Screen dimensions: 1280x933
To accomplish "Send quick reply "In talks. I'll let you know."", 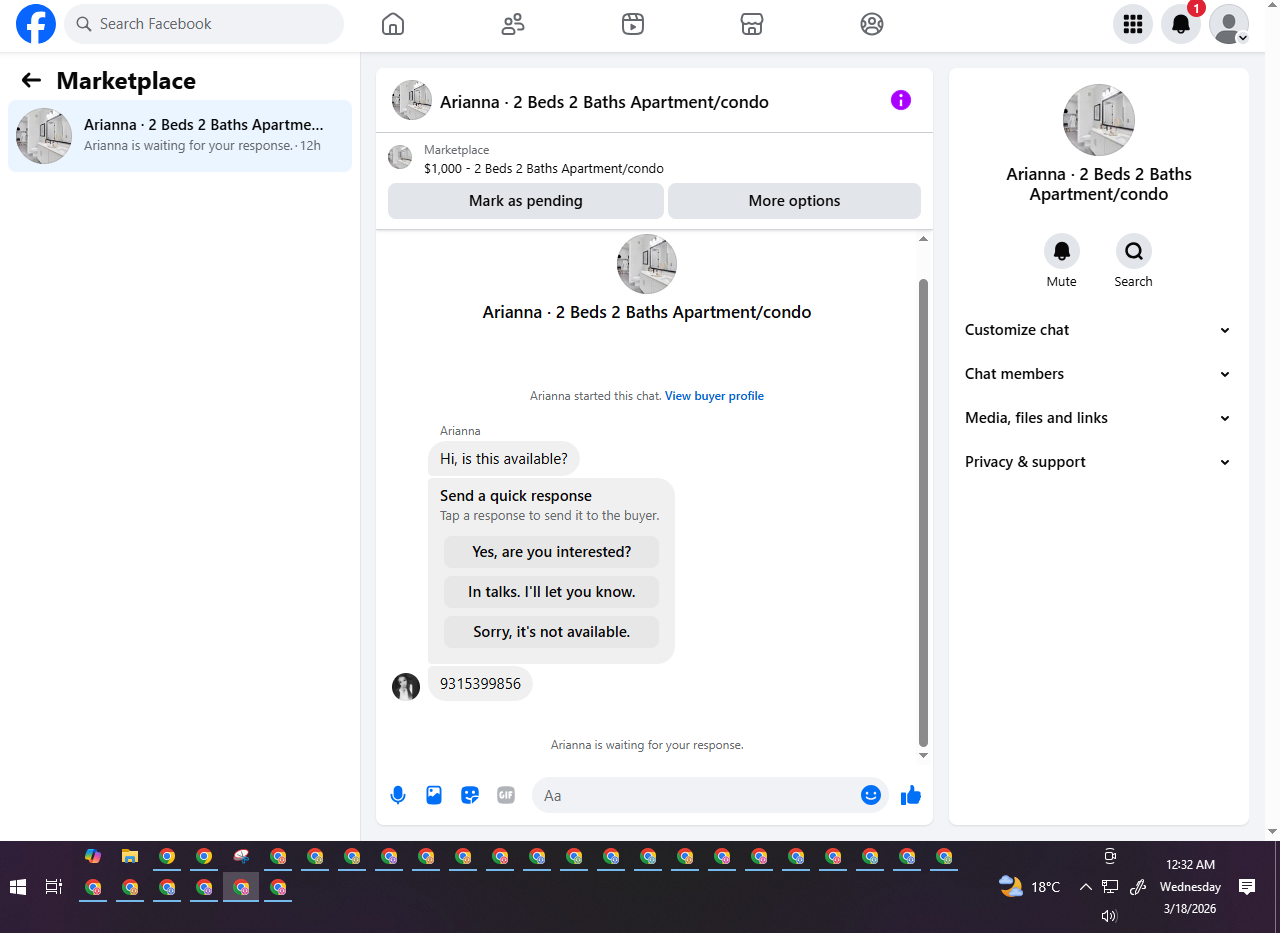I will tap(552, 592).
